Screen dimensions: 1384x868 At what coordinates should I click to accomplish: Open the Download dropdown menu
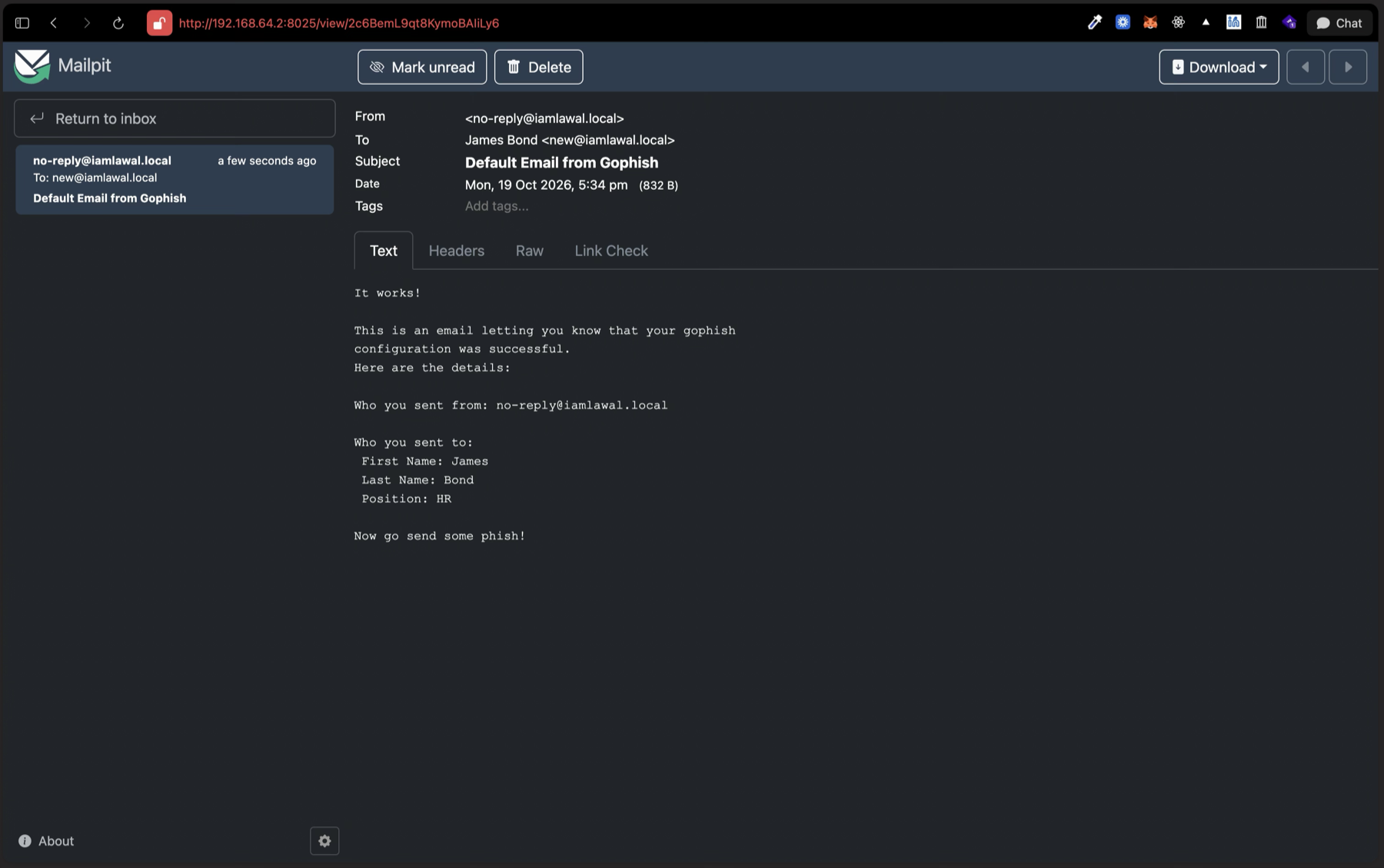(1219, 67)
